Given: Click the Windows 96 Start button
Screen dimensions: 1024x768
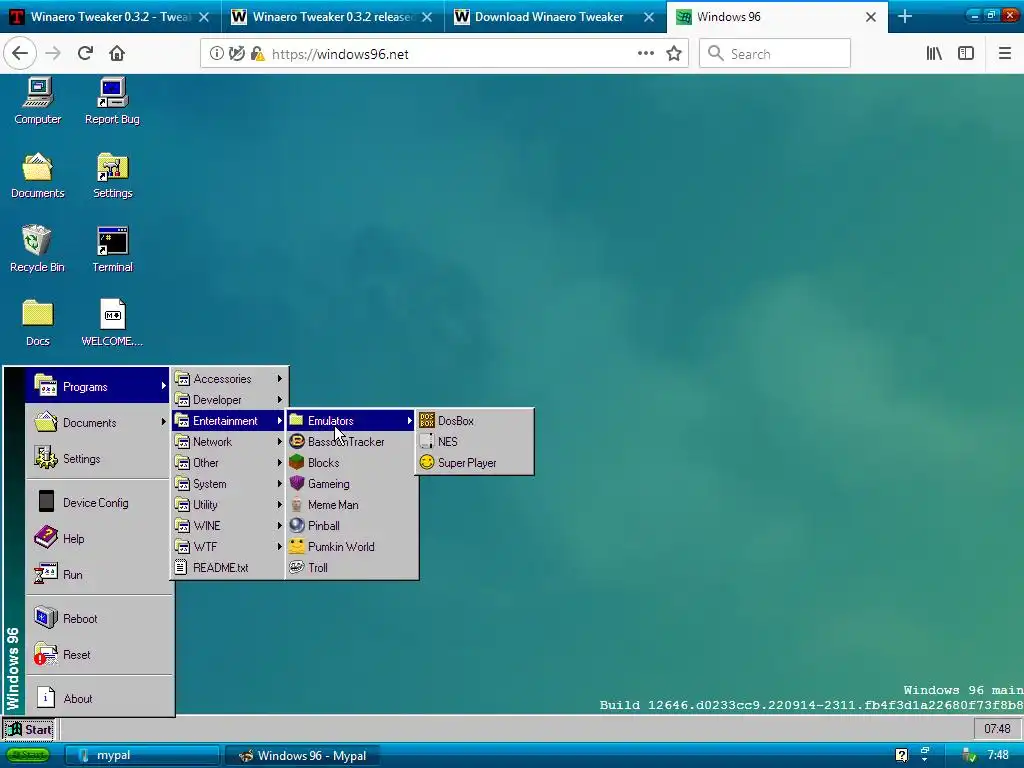Looking at the screenshot, I should (x=29, y=729).
